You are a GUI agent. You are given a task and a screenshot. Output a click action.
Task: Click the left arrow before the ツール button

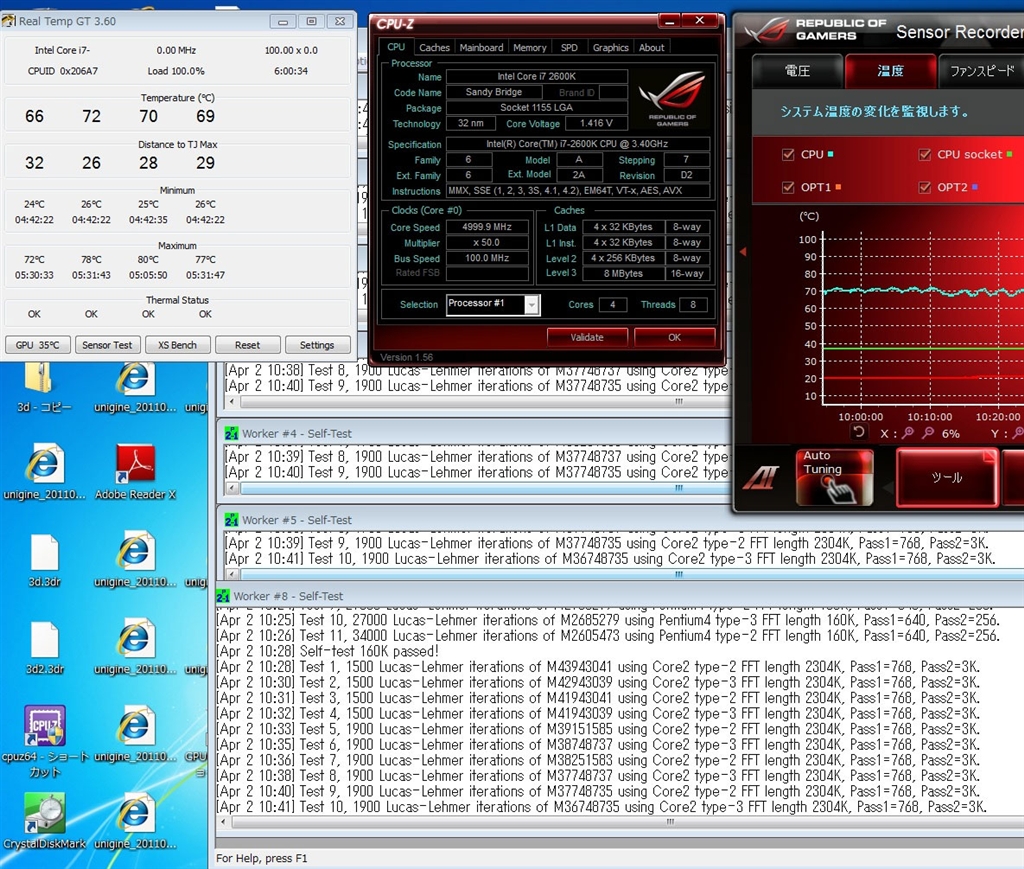click(x=886, y=486)
